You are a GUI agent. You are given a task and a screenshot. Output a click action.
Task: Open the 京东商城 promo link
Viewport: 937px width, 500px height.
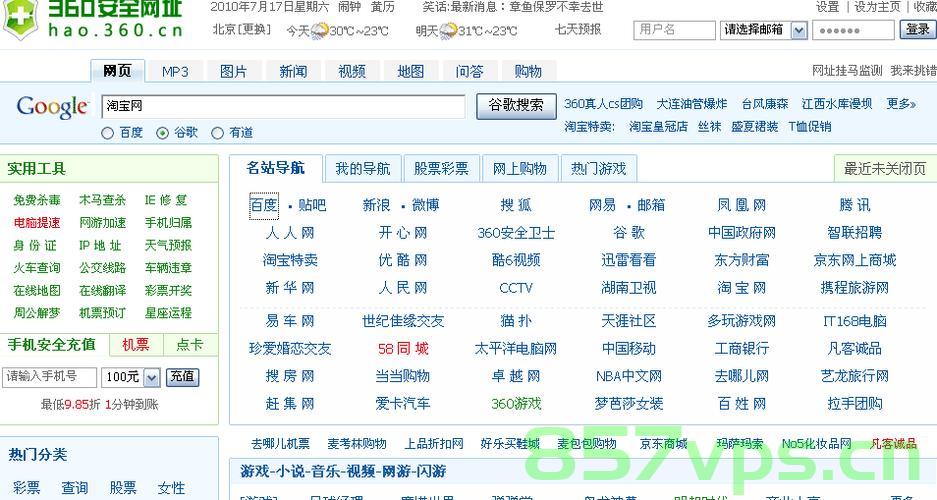click(x=663, y=444)
